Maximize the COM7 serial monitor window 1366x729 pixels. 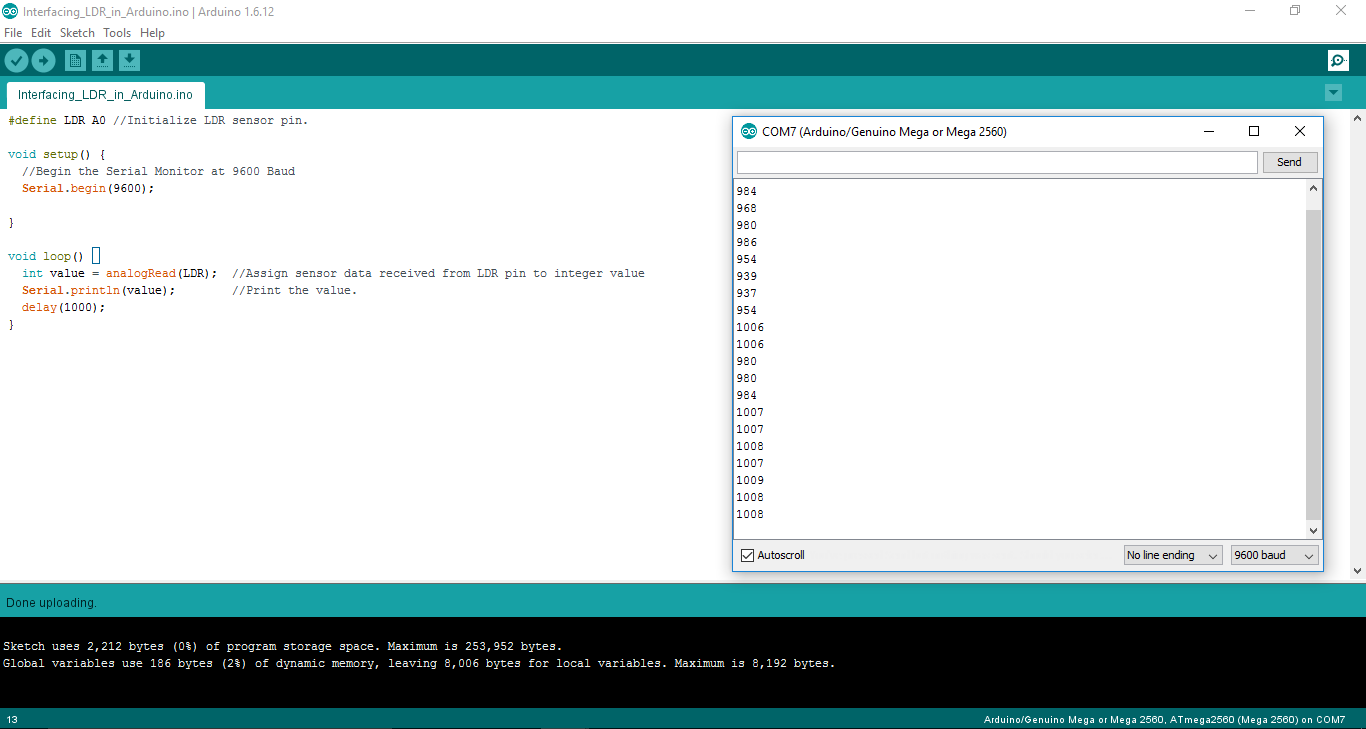[1254, 131]
